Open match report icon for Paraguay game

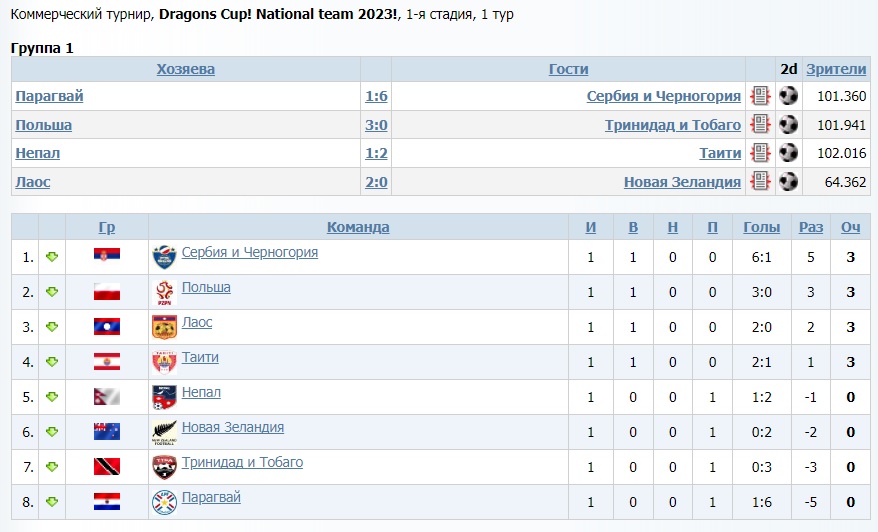pyautogui.click(x=760, y=96)
